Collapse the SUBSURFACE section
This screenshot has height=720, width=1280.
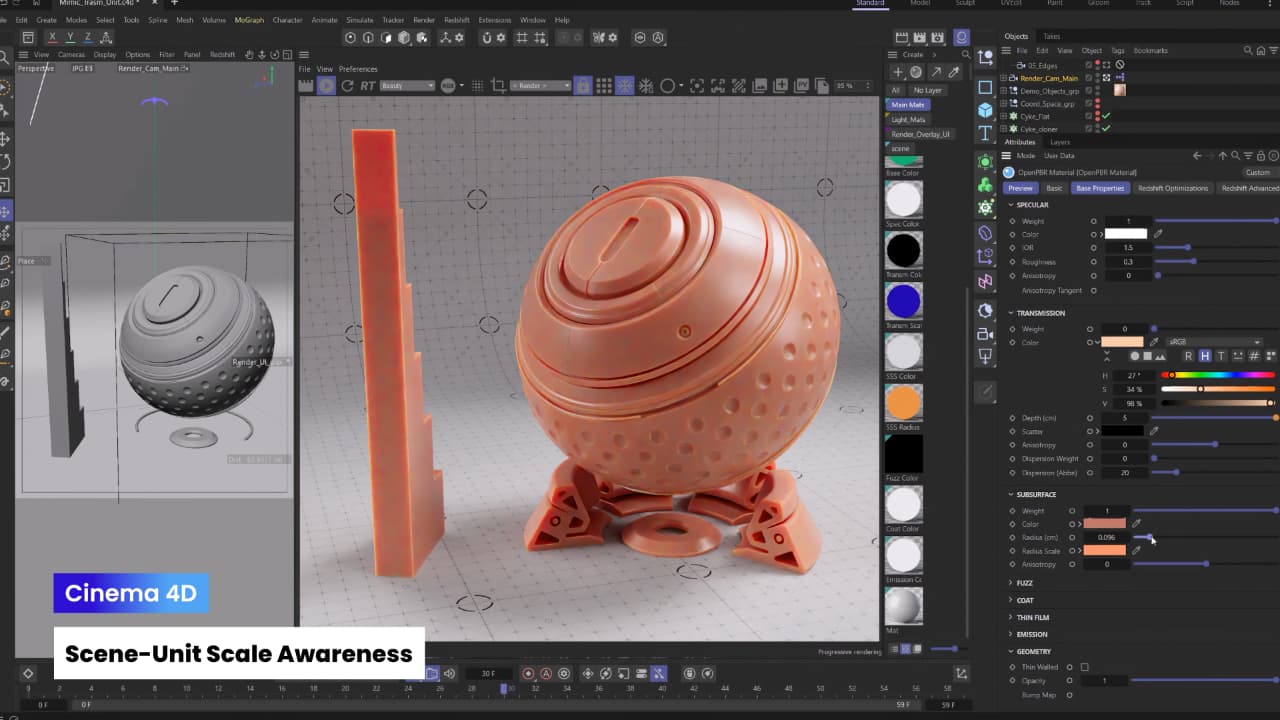click(1011, 494)
